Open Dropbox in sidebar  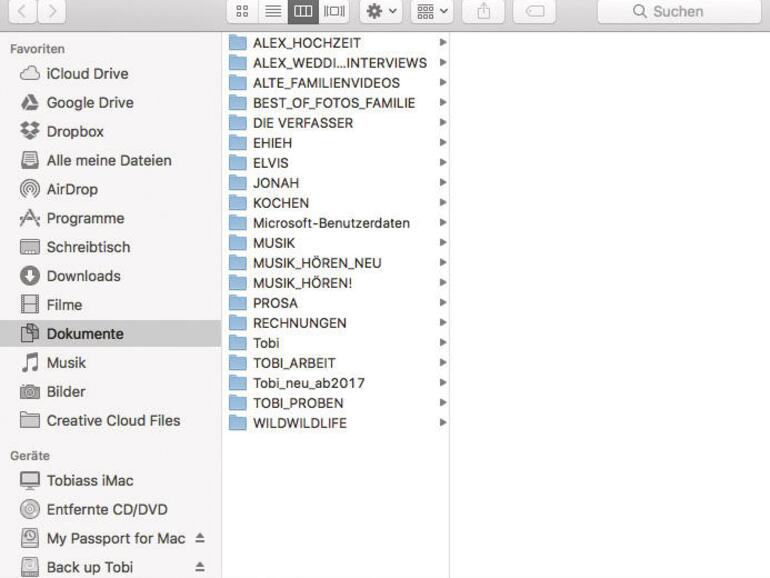[110, 132]
